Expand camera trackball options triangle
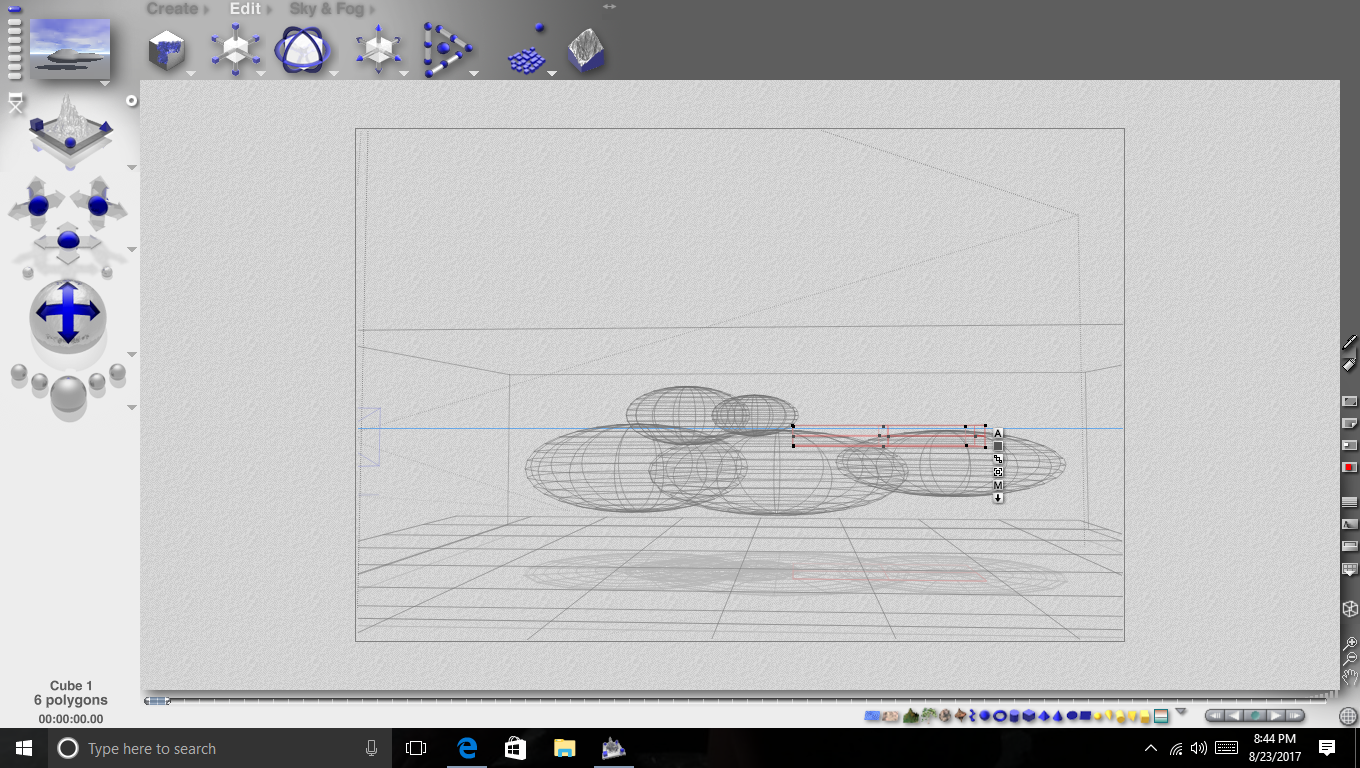1360x768 pixels. (x=132, y=167)
